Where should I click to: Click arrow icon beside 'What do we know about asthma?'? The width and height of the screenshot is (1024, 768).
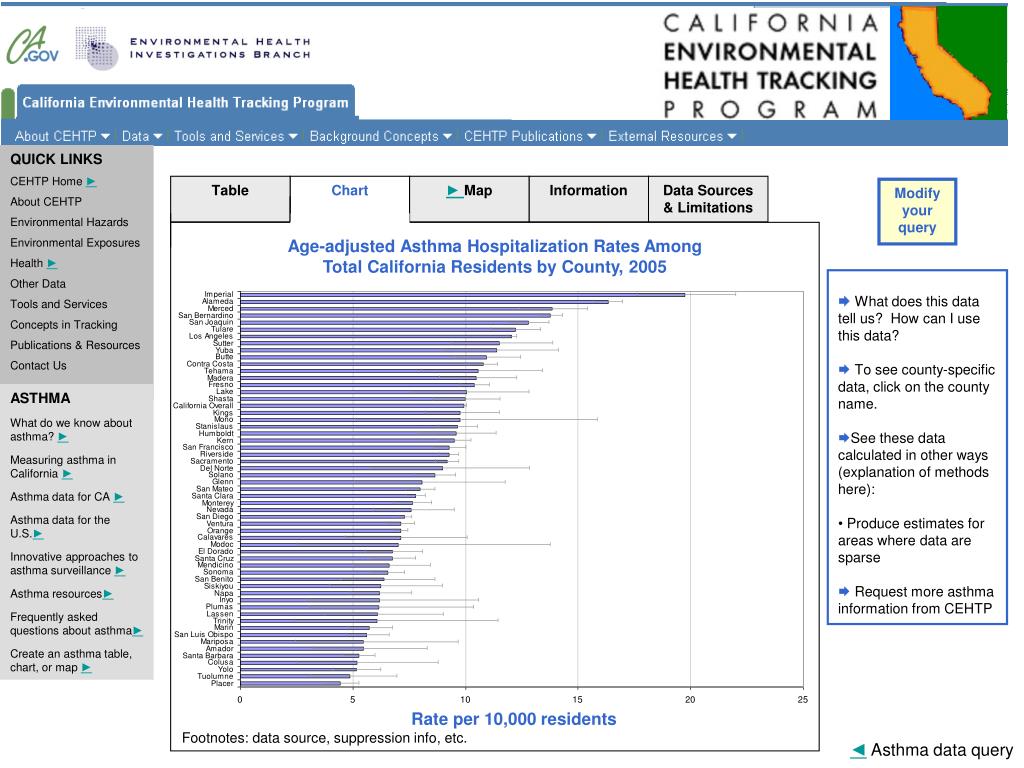pos(63,438)
